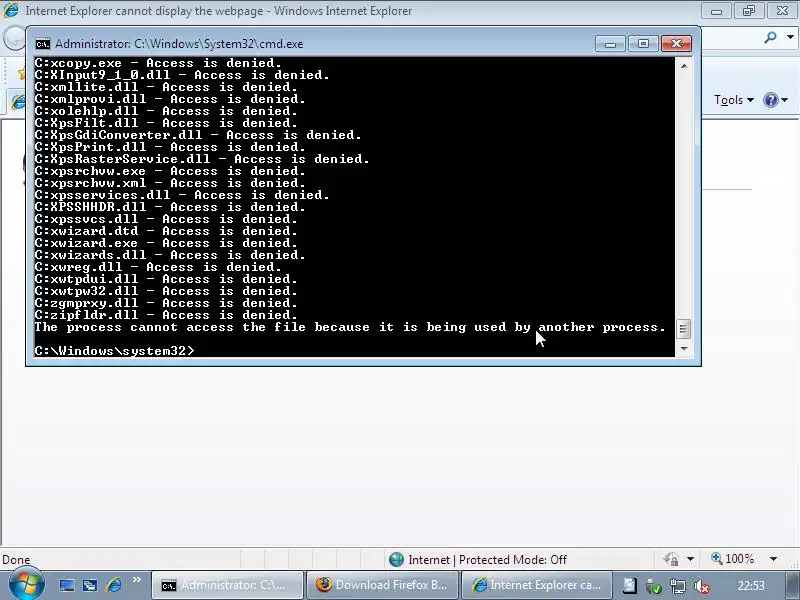Click the Internet Explorer logo in its title bar
The width and height of the screenshot is (800, 600).
pyautogui.click(x=11, y=10)
